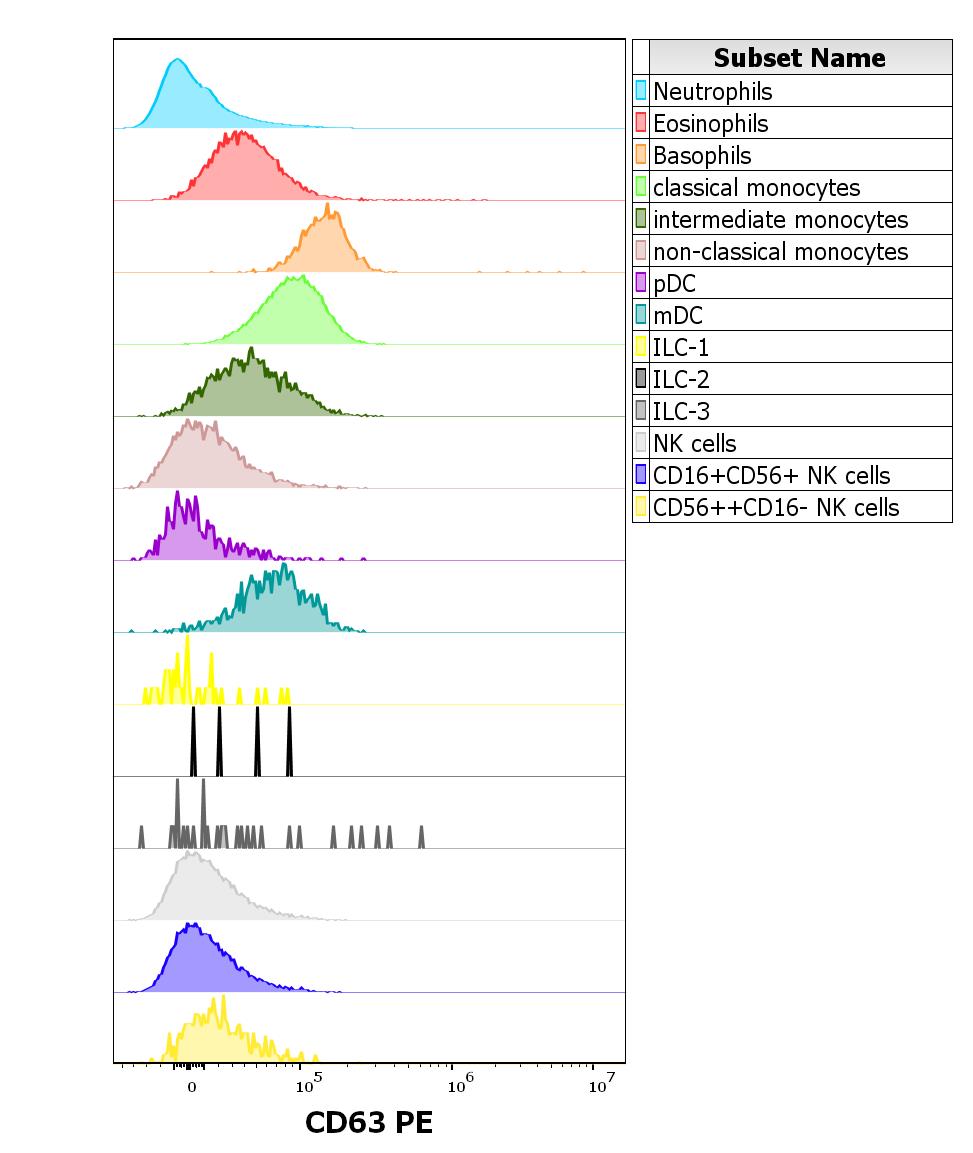The width and height of the screenshot is (973, 1153).
Task: Click the Neutrophils cyan color swatch
Action: pyautogui.click(x=641, y=90)
